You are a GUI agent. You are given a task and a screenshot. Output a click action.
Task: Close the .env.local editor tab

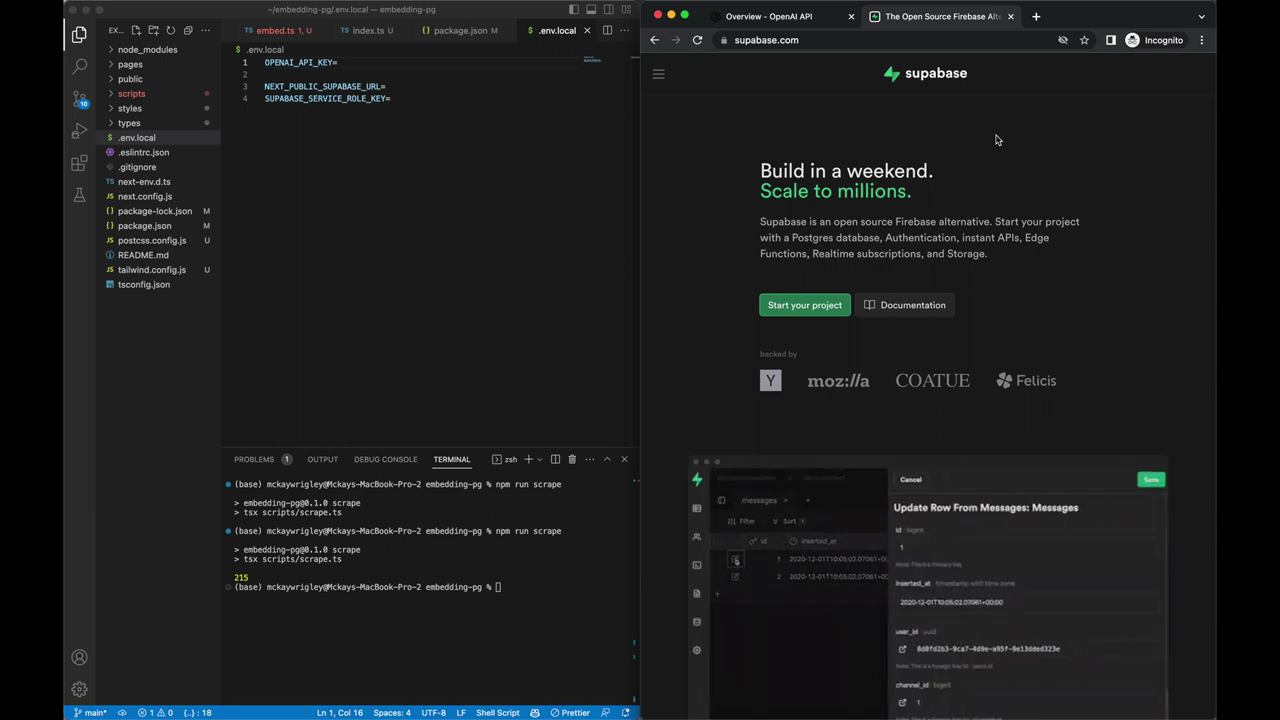(587, 31)
